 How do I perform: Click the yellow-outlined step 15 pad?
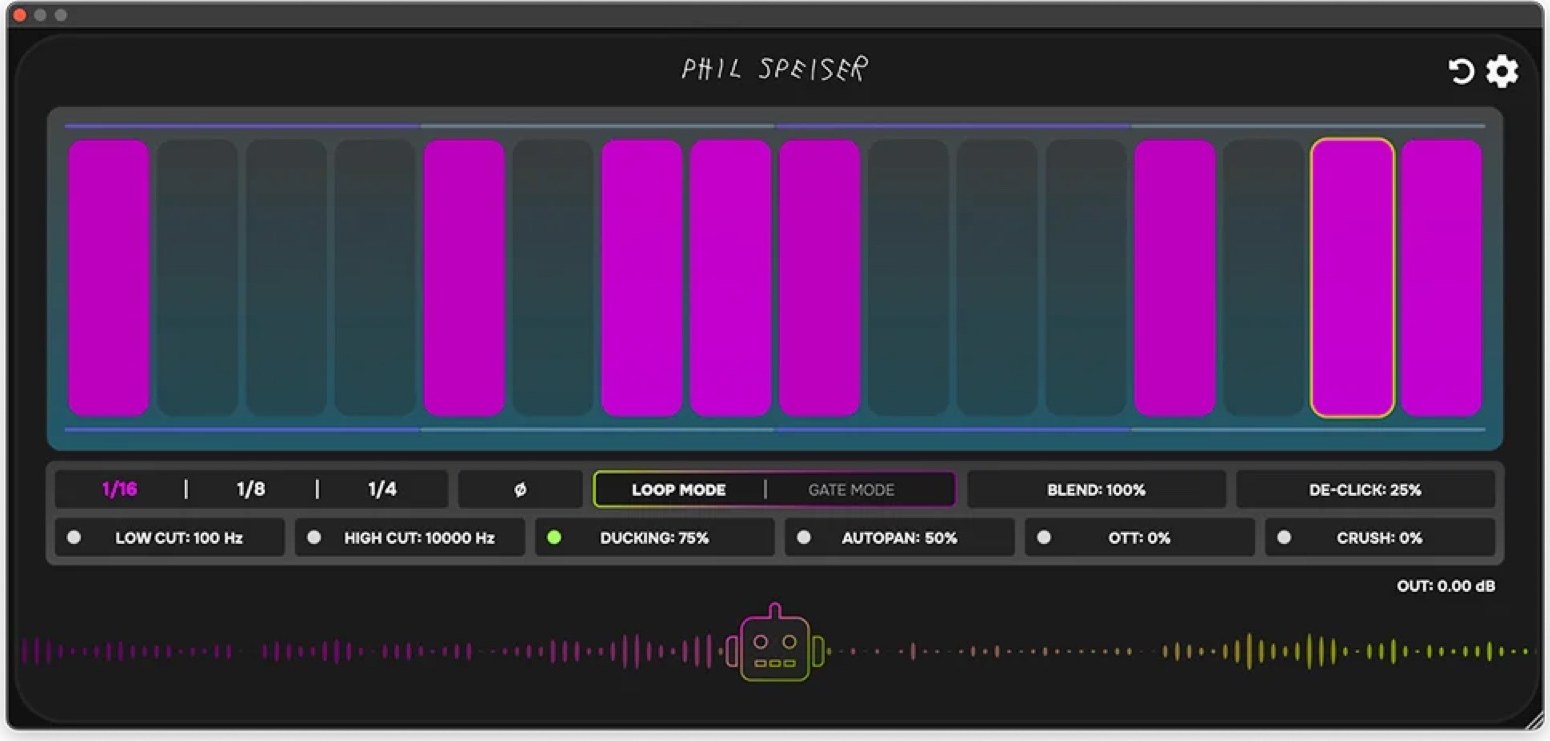coord(1353,277)
